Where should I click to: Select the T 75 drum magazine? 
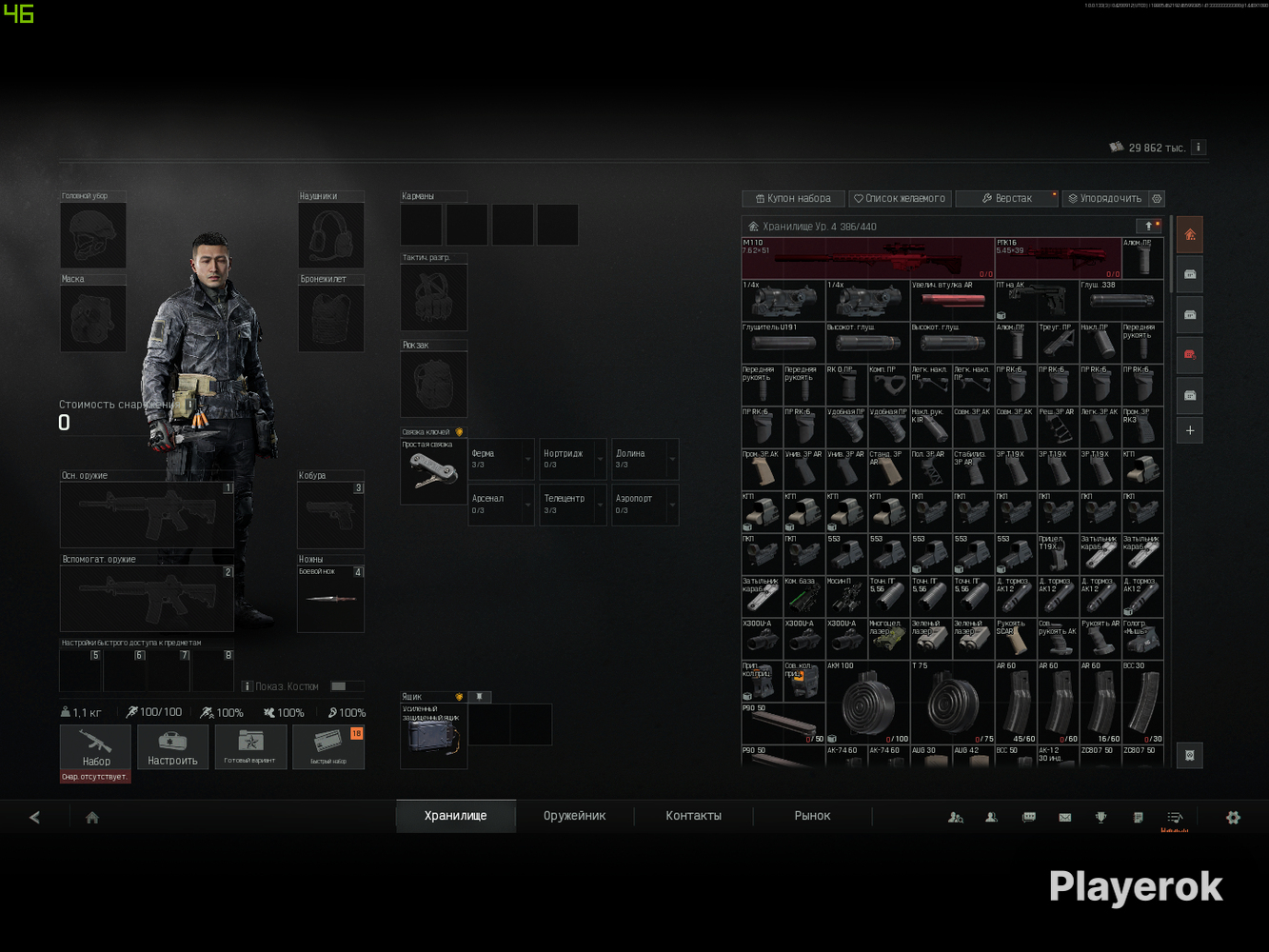[952, 703]
